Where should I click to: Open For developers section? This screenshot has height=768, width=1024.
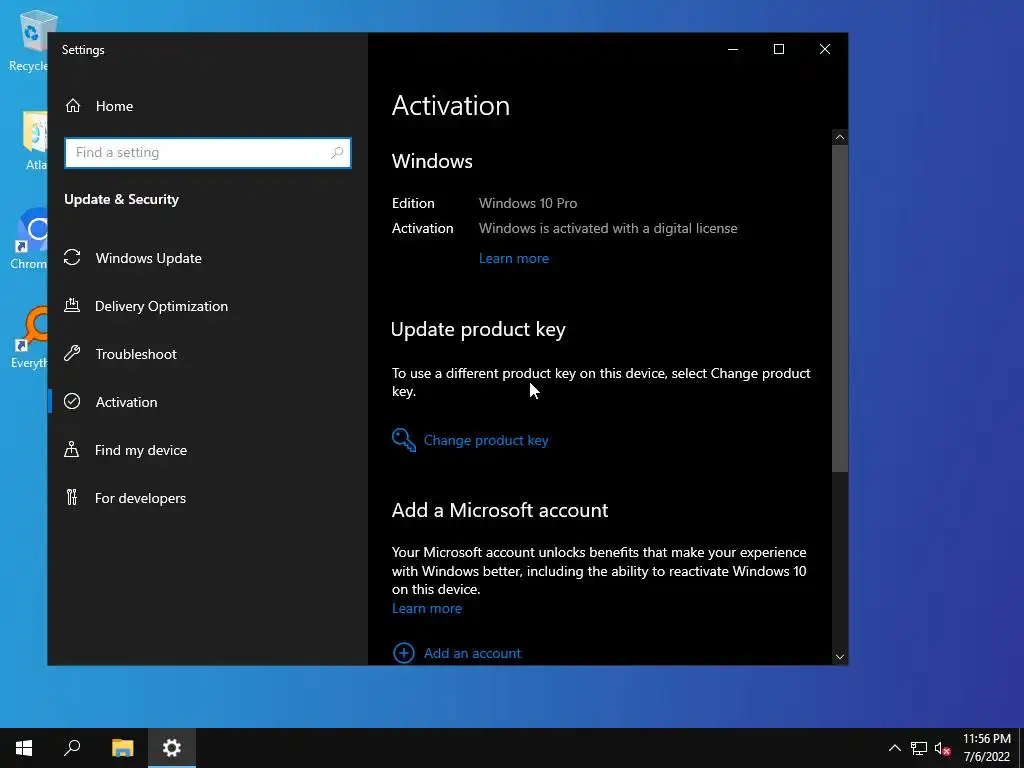208,498
